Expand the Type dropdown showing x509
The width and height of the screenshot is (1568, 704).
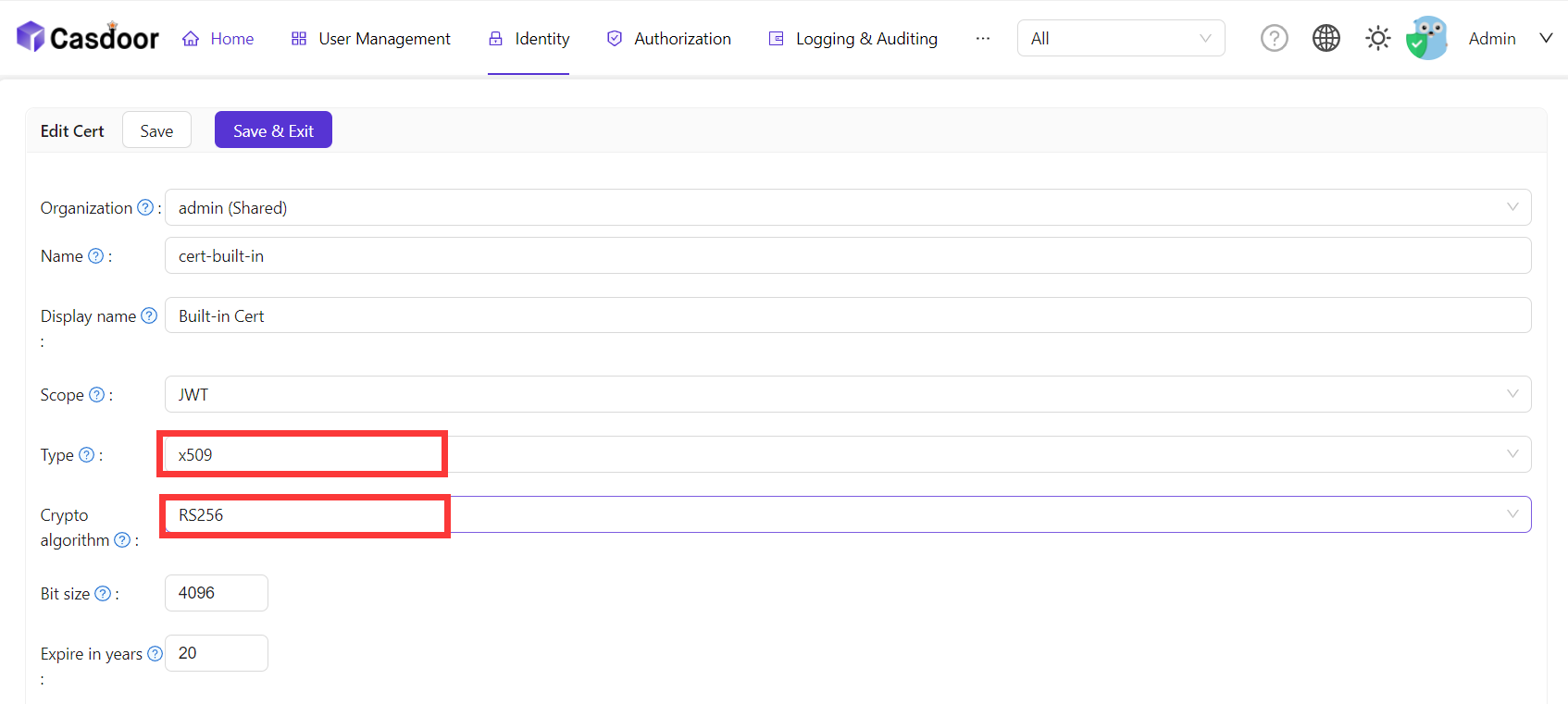(x=847, y=454)
